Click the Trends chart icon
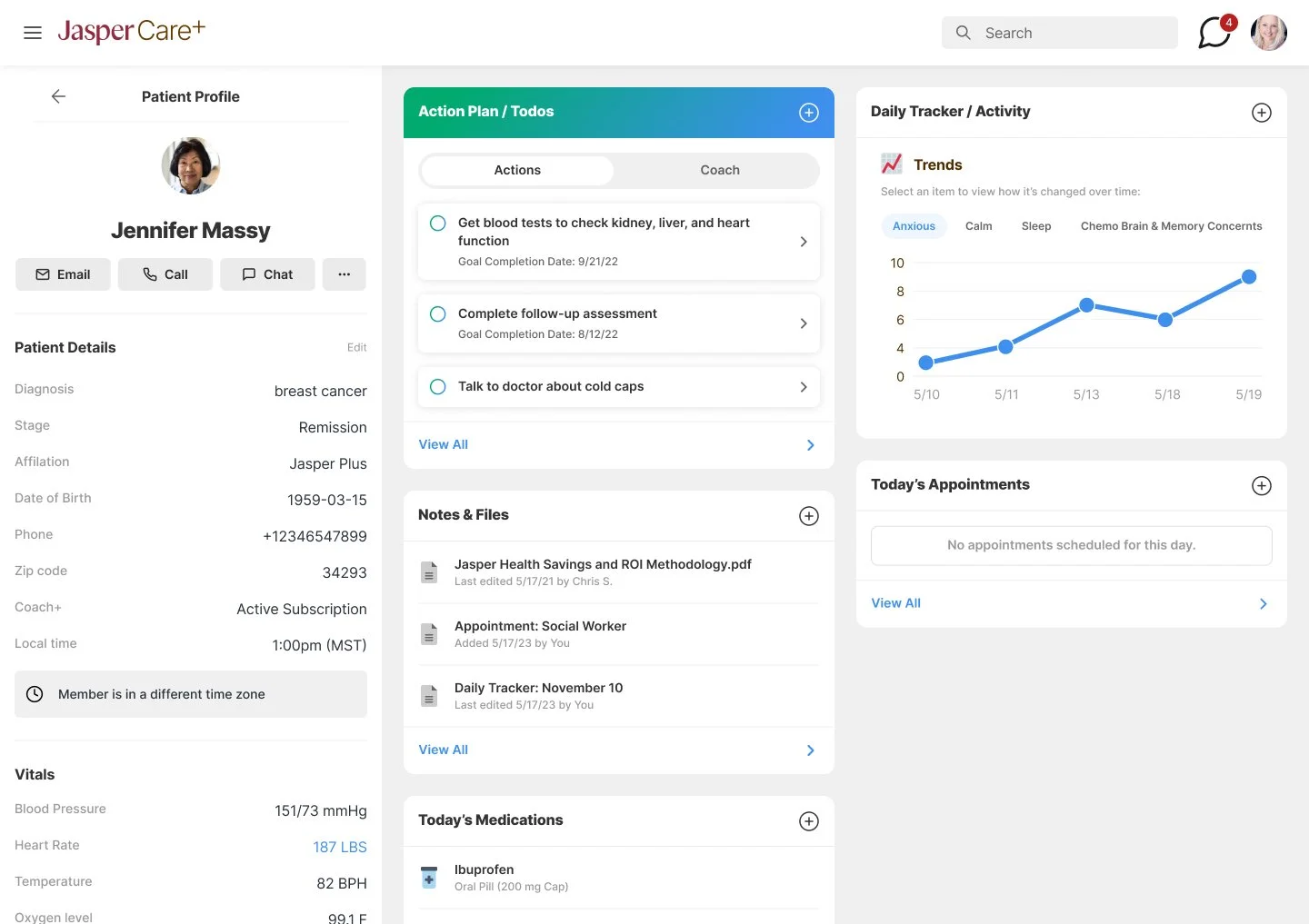Image resolution: width=1309 pixels, height=924 pixels. [x=892, y=164]
